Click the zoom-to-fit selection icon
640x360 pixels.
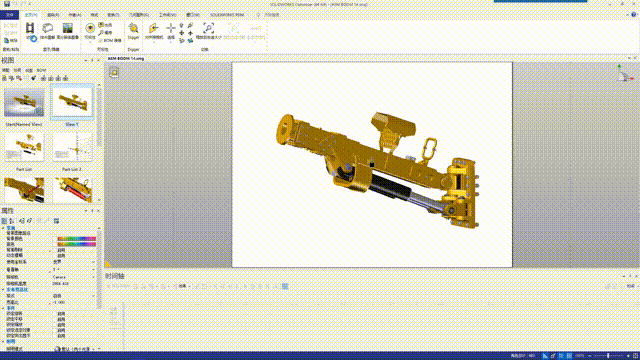click(209, 28)
